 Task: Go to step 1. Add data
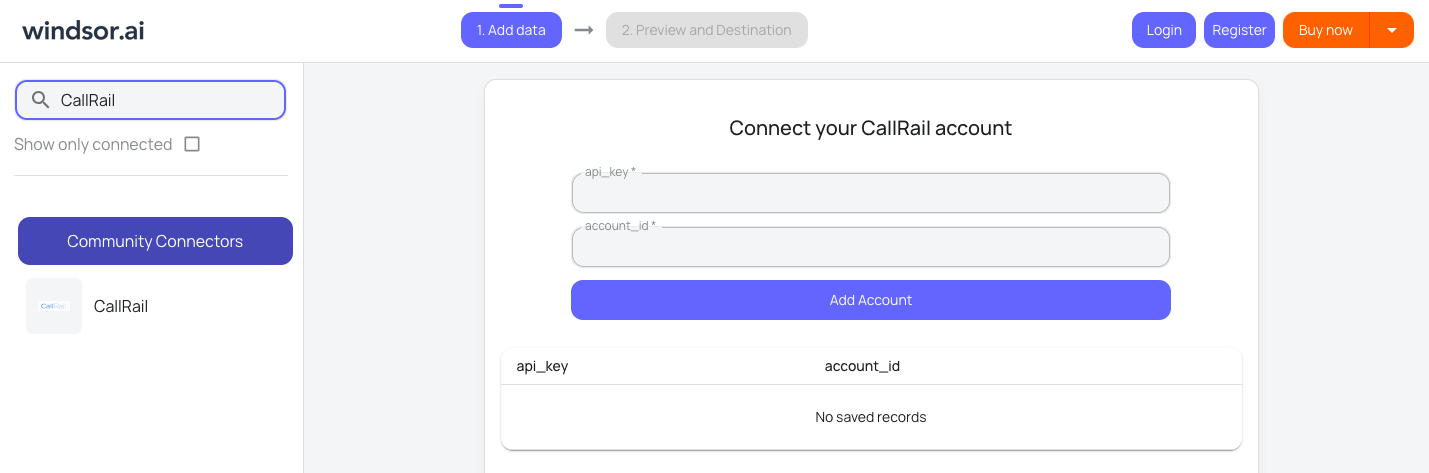(511, 30)
